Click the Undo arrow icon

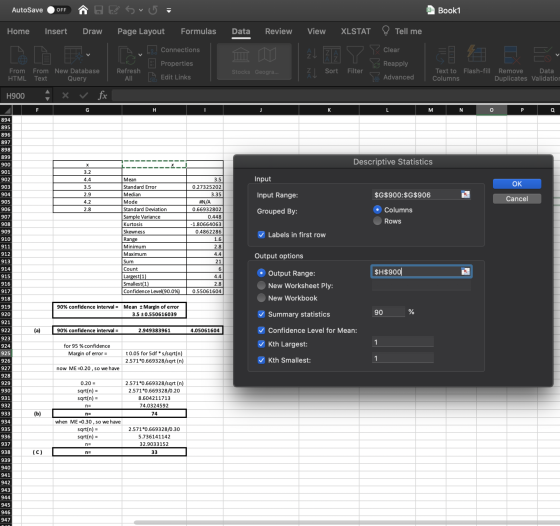(x=130, y=10)
